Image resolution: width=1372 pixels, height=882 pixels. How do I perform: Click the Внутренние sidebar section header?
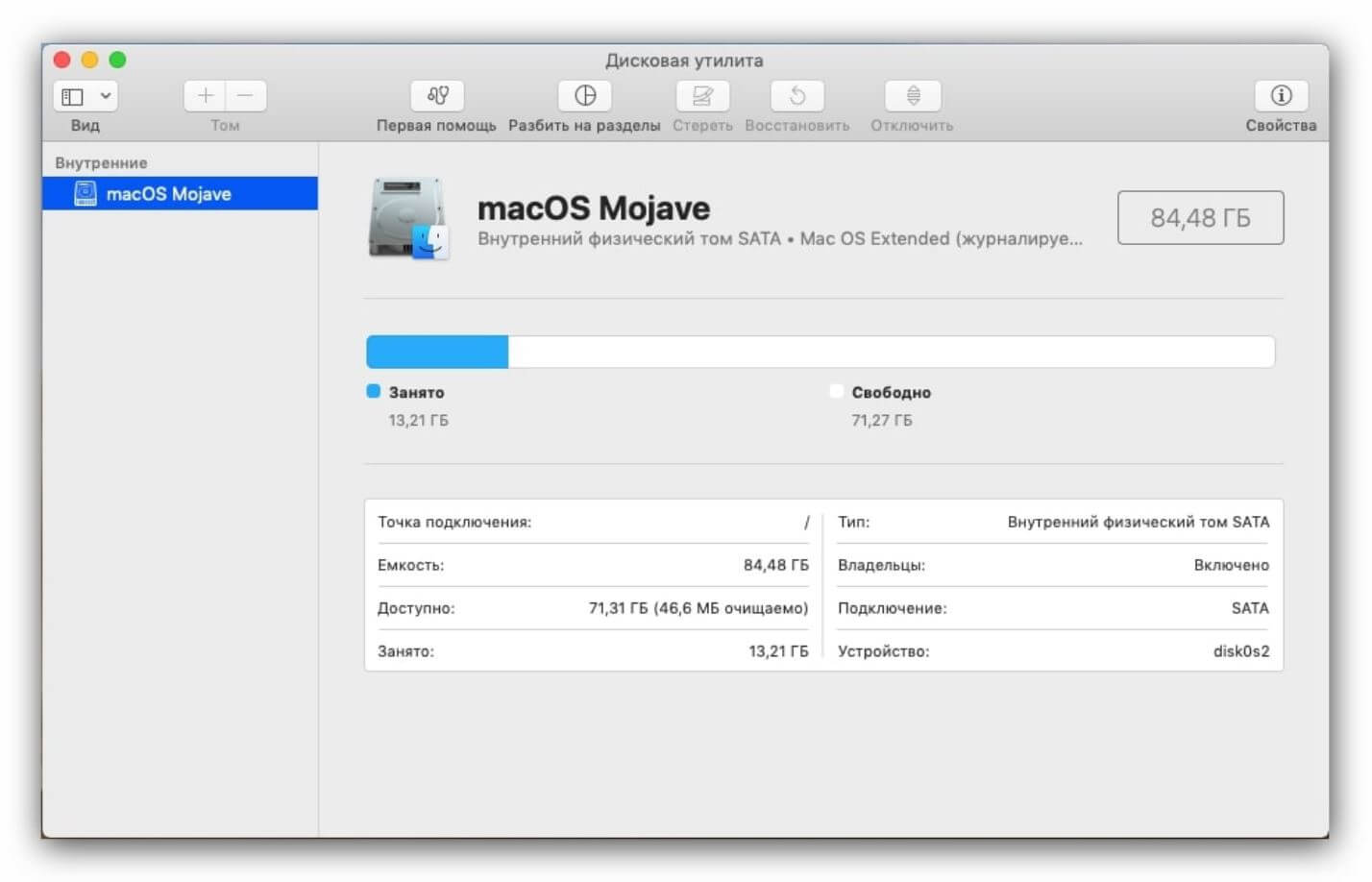coord(101,162)
